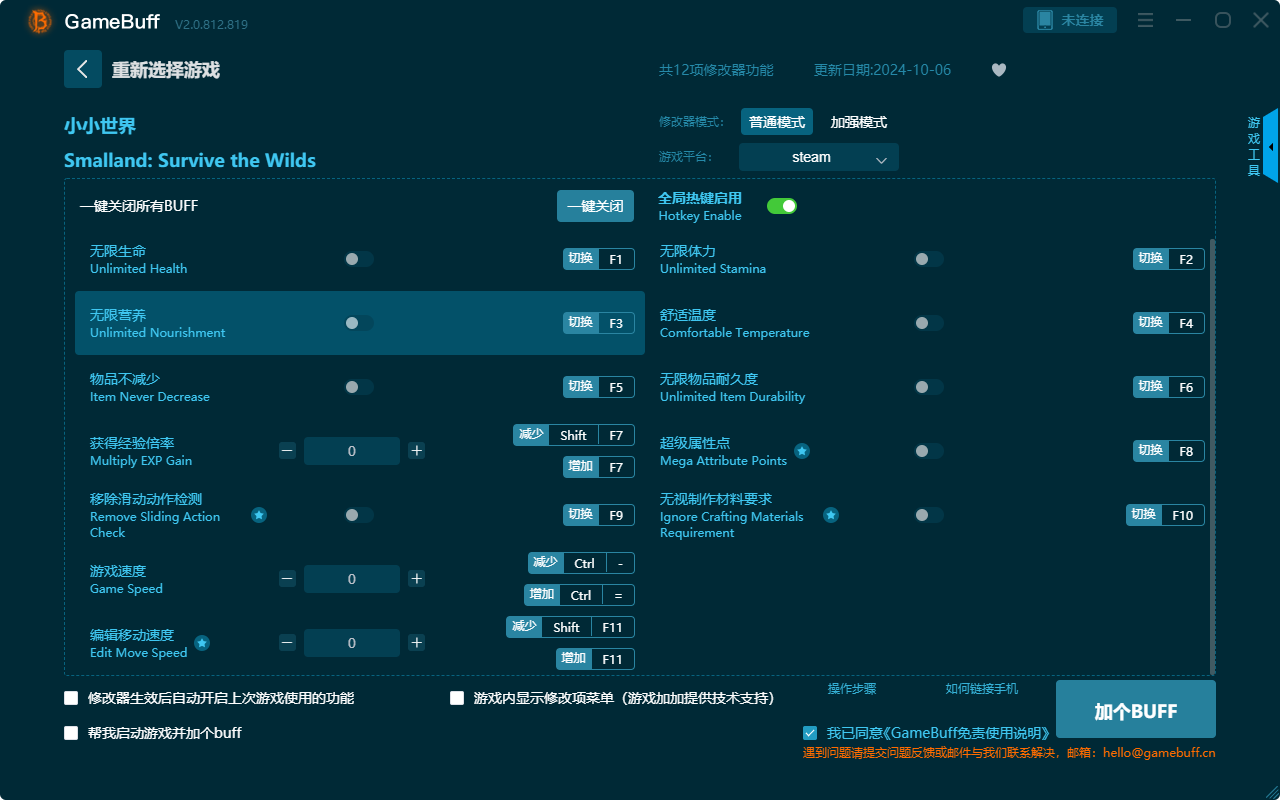Click the star beside Remove Sliding Action Check
This screenshot has width=1280, height=800.
[x=259, y=515]
